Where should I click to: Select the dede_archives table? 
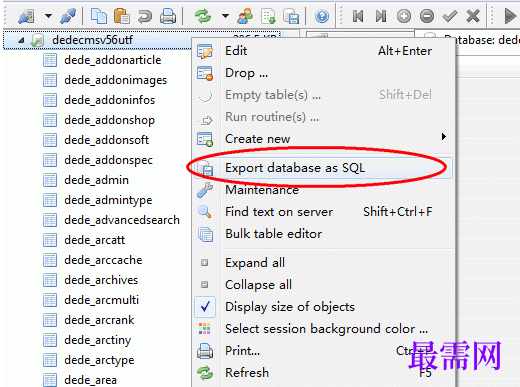point(101,280)
